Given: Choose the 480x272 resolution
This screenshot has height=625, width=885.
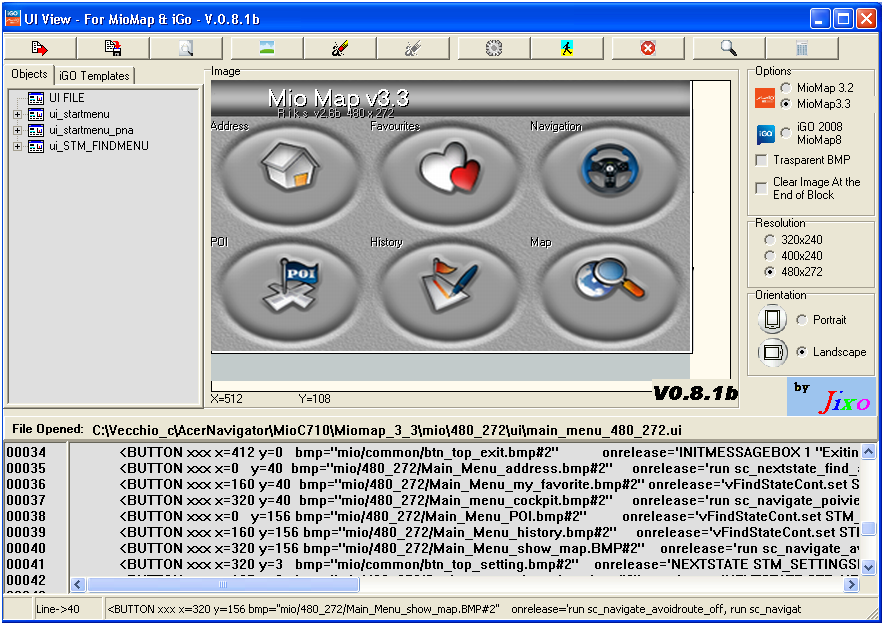Looking at the screenshot, I should (769, 272).
